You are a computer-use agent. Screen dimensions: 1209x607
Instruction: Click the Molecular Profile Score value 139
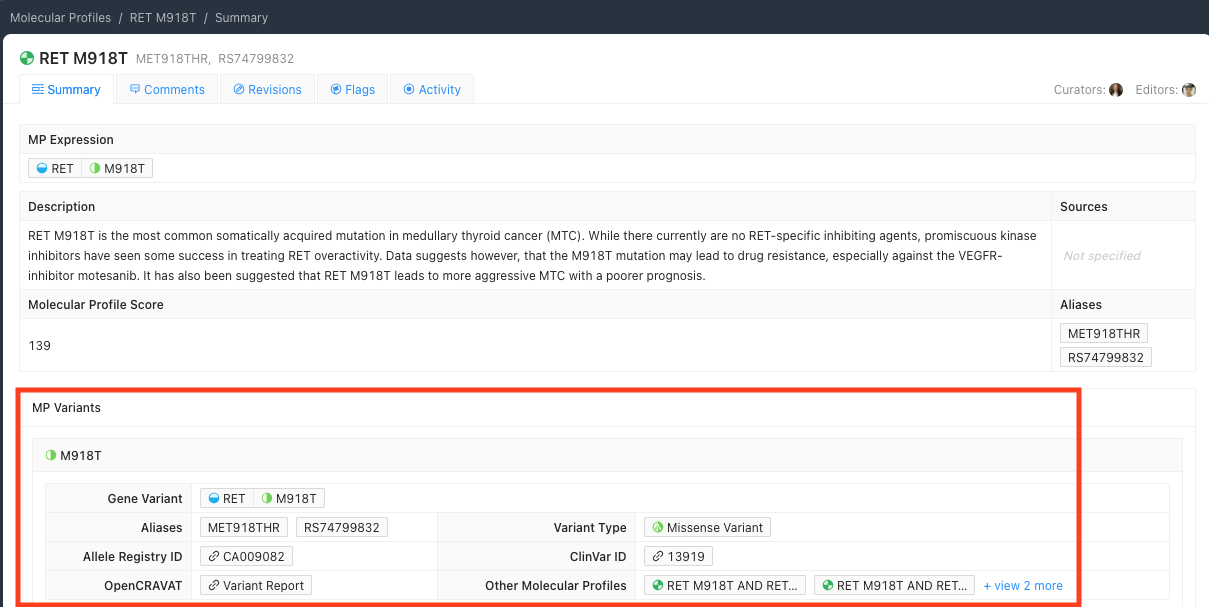40,345
